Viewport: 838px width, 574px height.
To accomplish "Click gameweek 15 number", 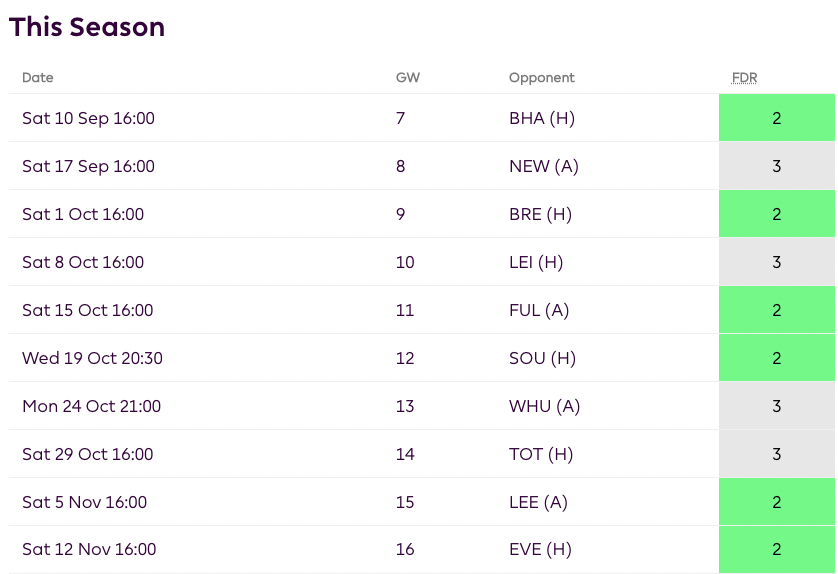I will [x=404, y=502].
